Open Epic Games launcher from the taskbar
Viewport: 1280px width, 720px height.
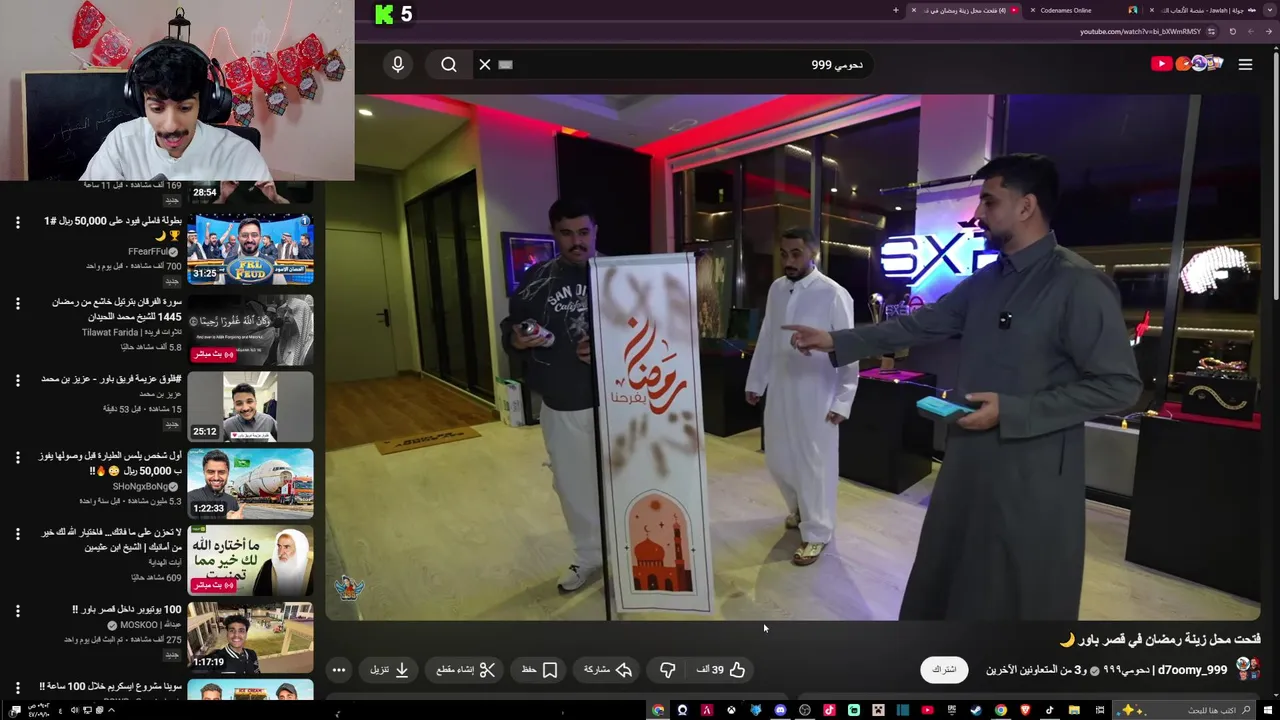coord(951,710)
